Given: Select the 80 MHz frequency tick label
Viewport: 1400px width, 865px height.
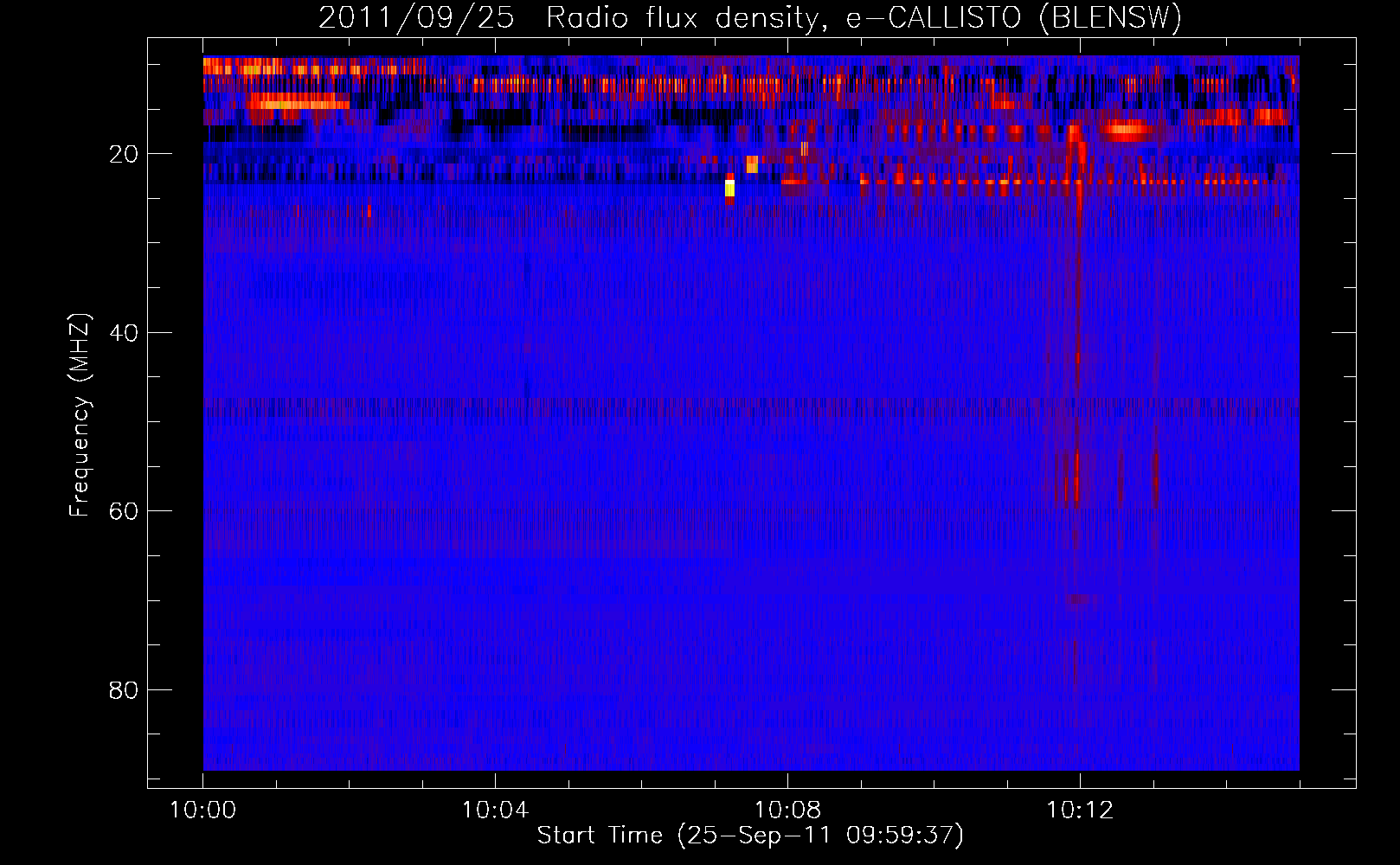Looking at the screenshot, I should (125, 690).
